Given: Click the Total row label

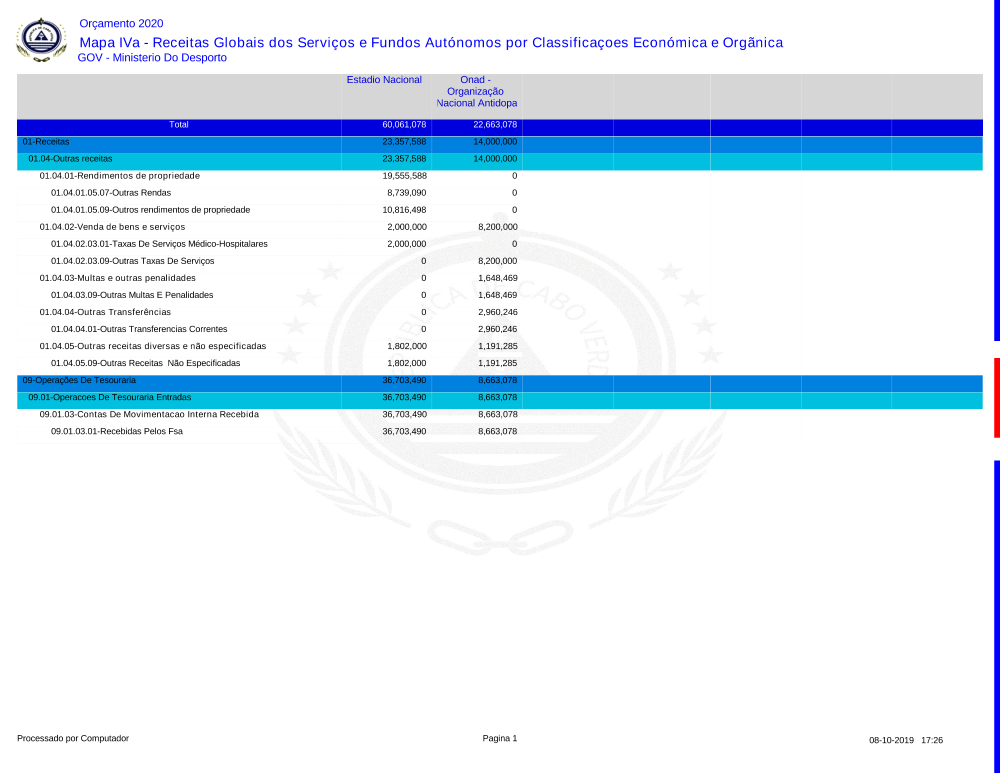Looking at the screenshot, I should [179, 125].
